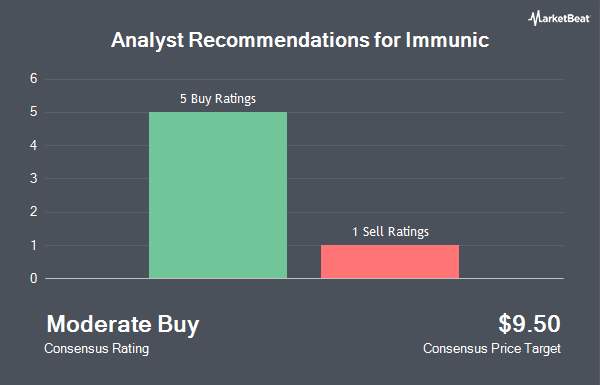600x385 pixels.
Task: Select the '5 Buy Ratings' label
Action: [218, 99]
